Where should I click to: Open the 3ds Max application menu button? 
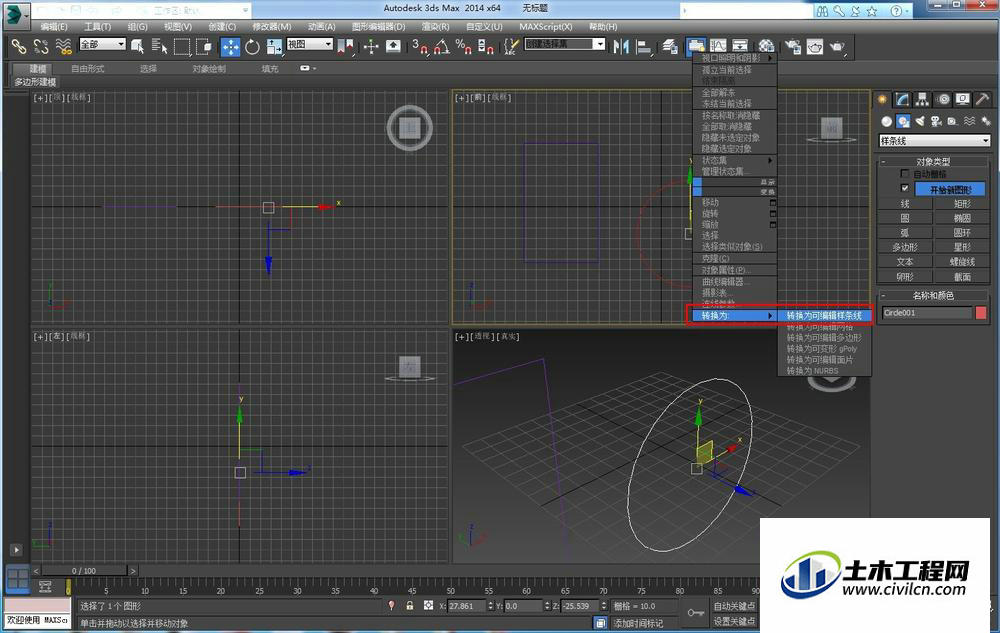click(15, 15)
